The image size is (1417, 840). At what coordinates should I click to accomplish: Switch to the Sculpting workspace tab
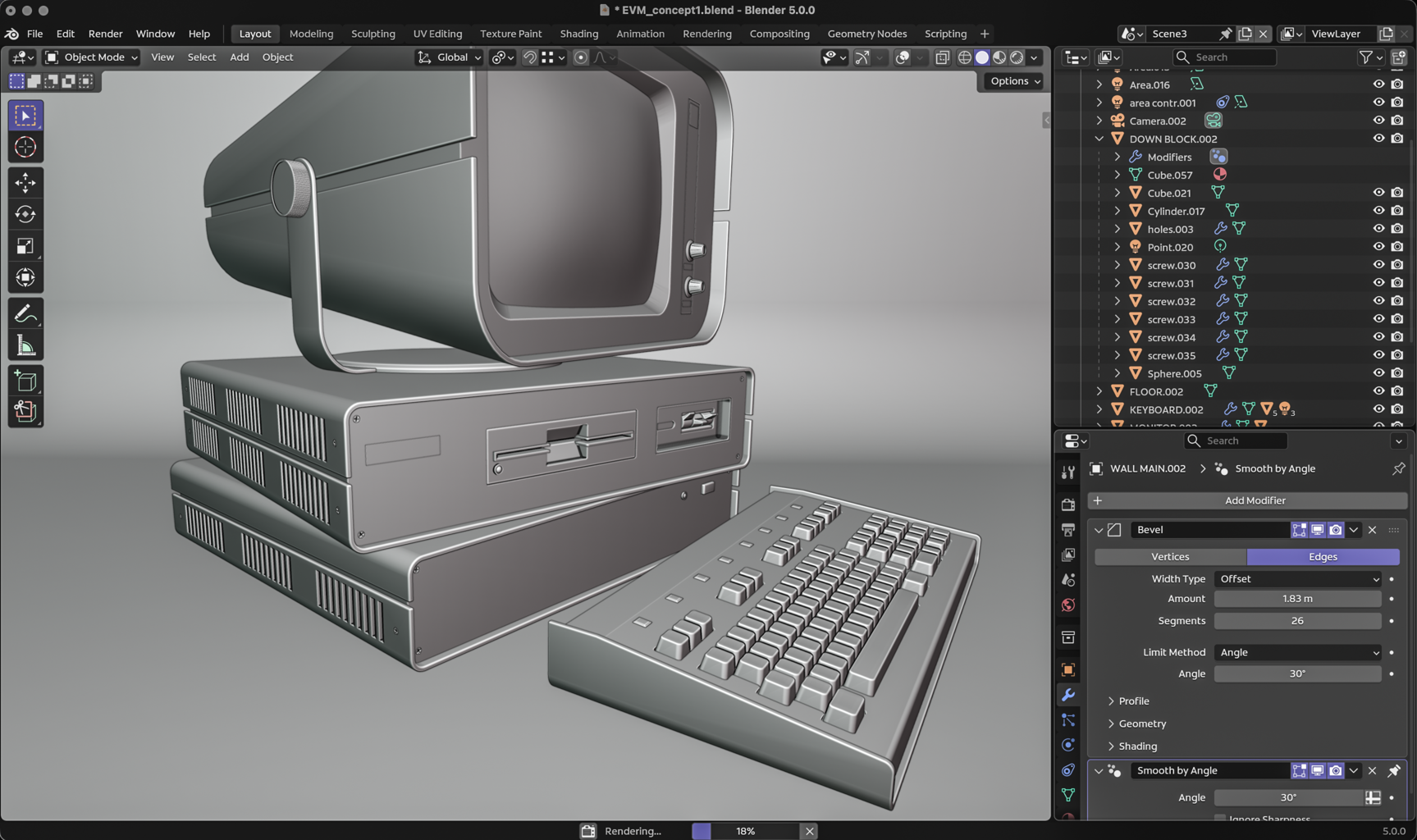click(x=373, y=34)
